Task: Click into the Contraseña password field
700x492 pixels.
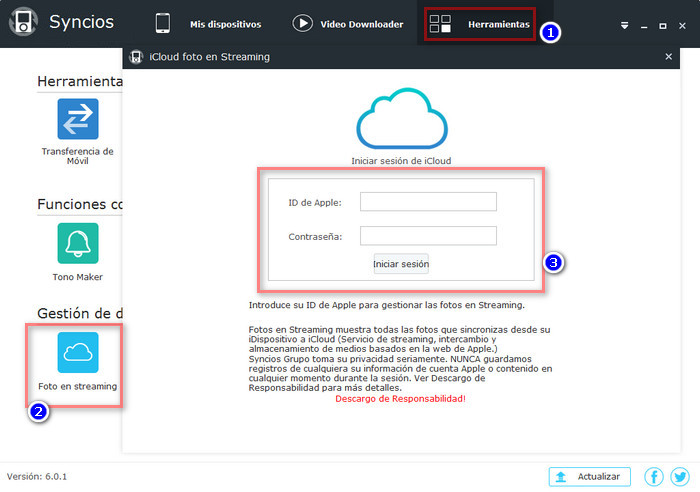Action: pyautogui.click(x=428, y=236)
